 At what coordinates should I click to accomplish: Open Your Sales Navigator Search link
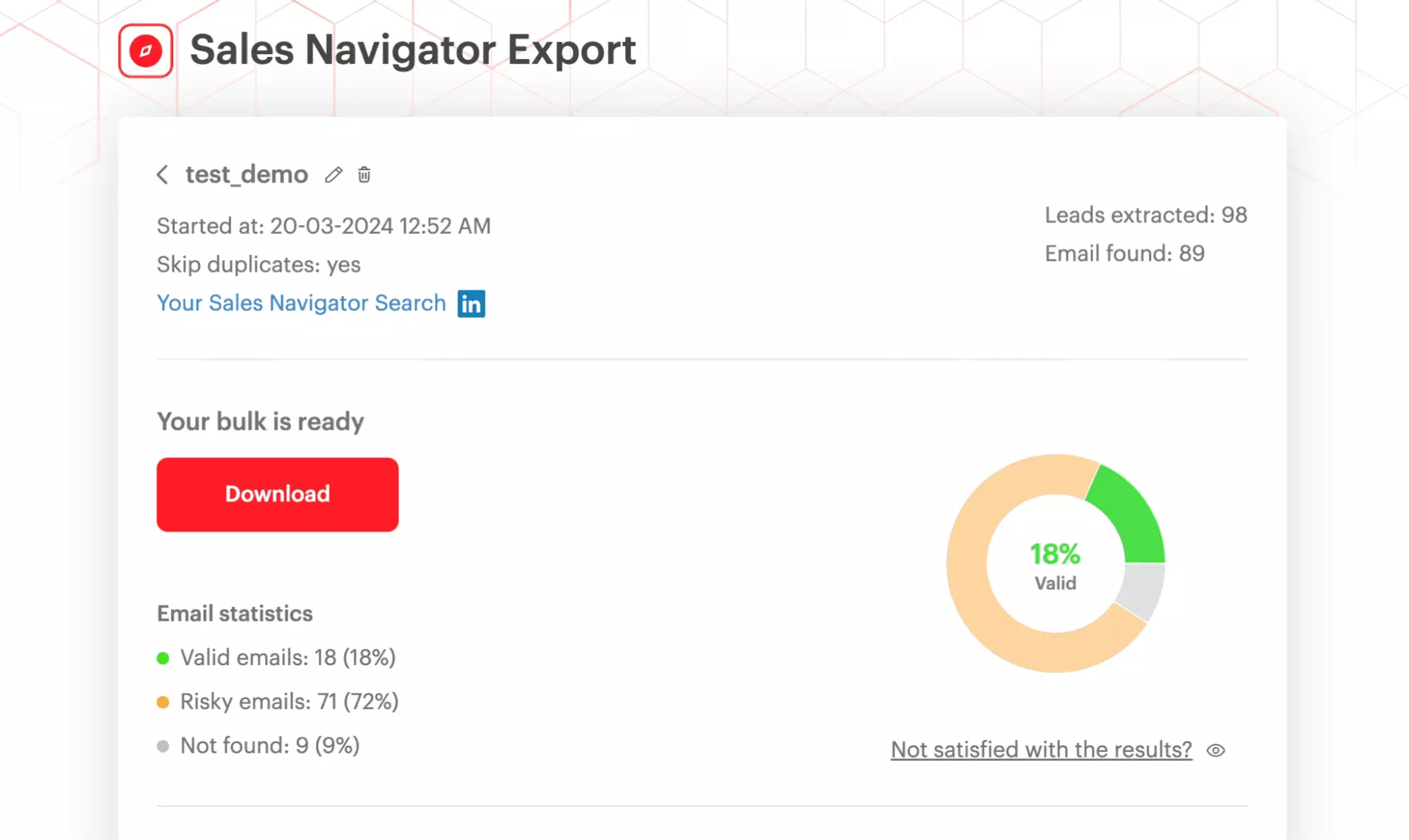(301, 303)
